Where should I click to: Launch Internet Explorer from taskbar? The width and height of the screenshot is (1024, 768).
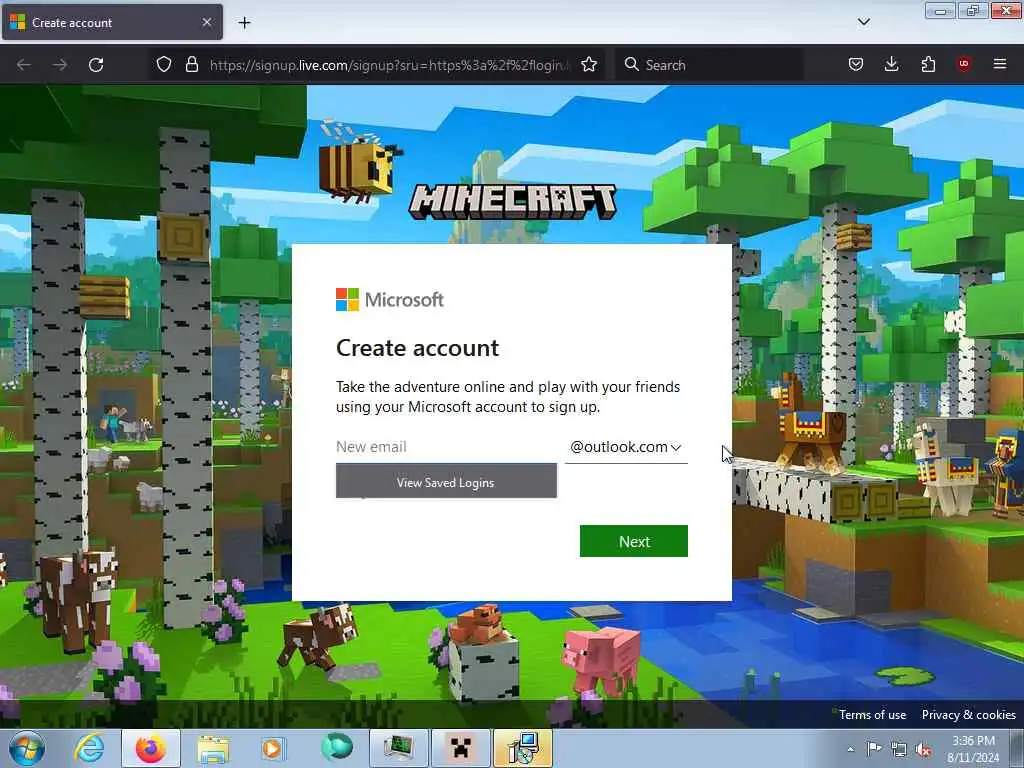pyautogui.click(x=89, y=748)
